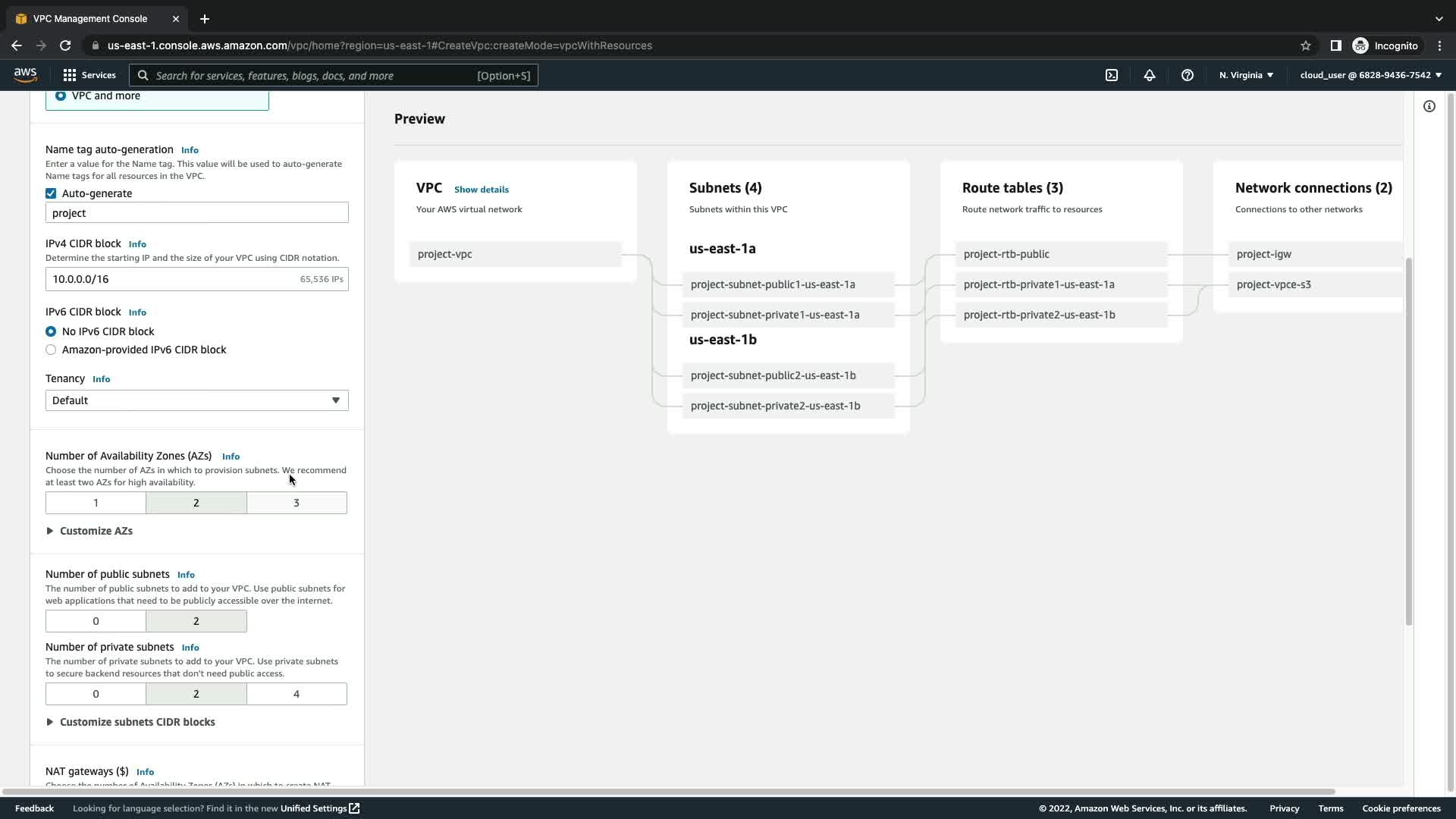Screen dimensions: 1456x819
Task: Open Services grid menu icon
Action: (x=70, y=75)
